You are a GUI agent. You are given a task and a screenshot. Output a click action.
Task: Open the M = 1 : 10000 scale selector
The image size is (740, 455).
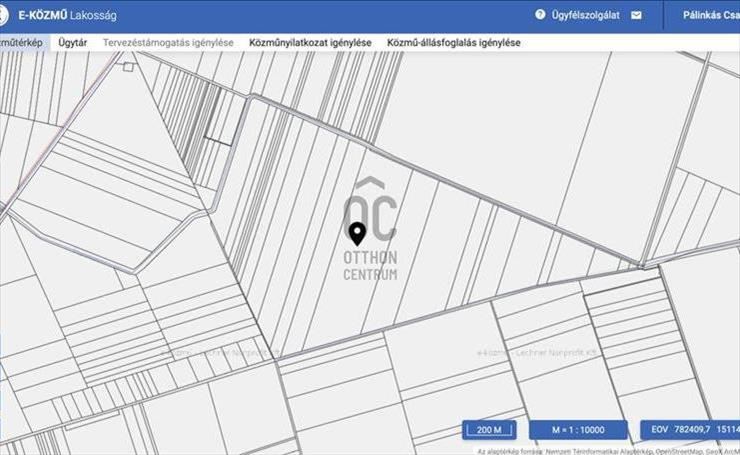click(x=578, y=430)
